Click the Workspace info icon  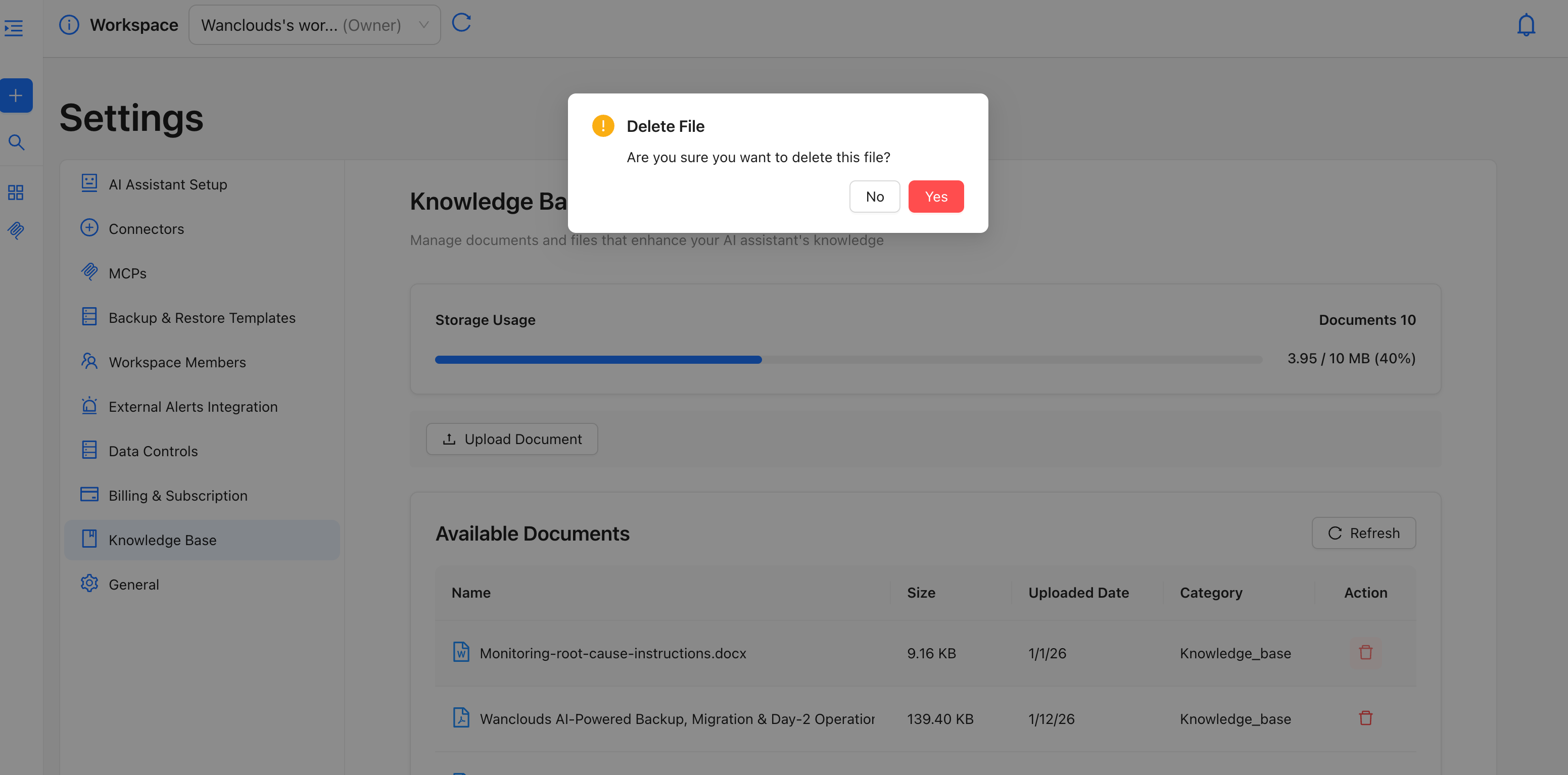click(x=69, y=25)
